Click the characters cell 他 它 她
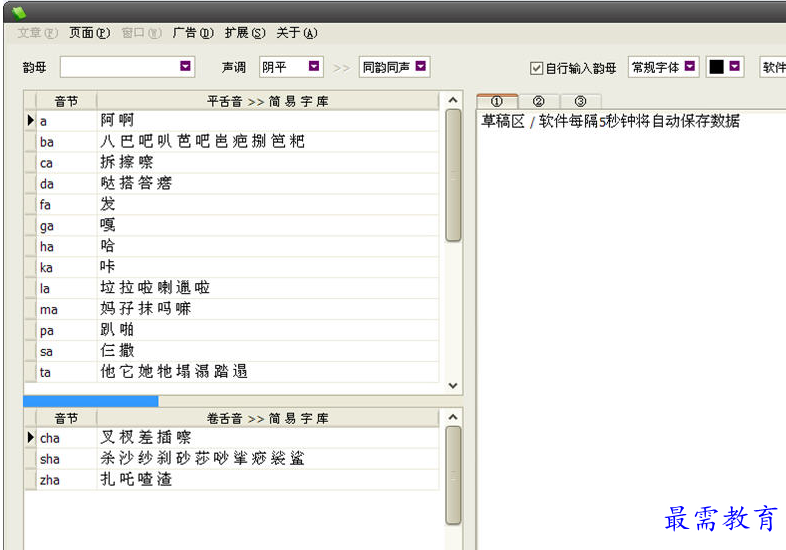 268,373
